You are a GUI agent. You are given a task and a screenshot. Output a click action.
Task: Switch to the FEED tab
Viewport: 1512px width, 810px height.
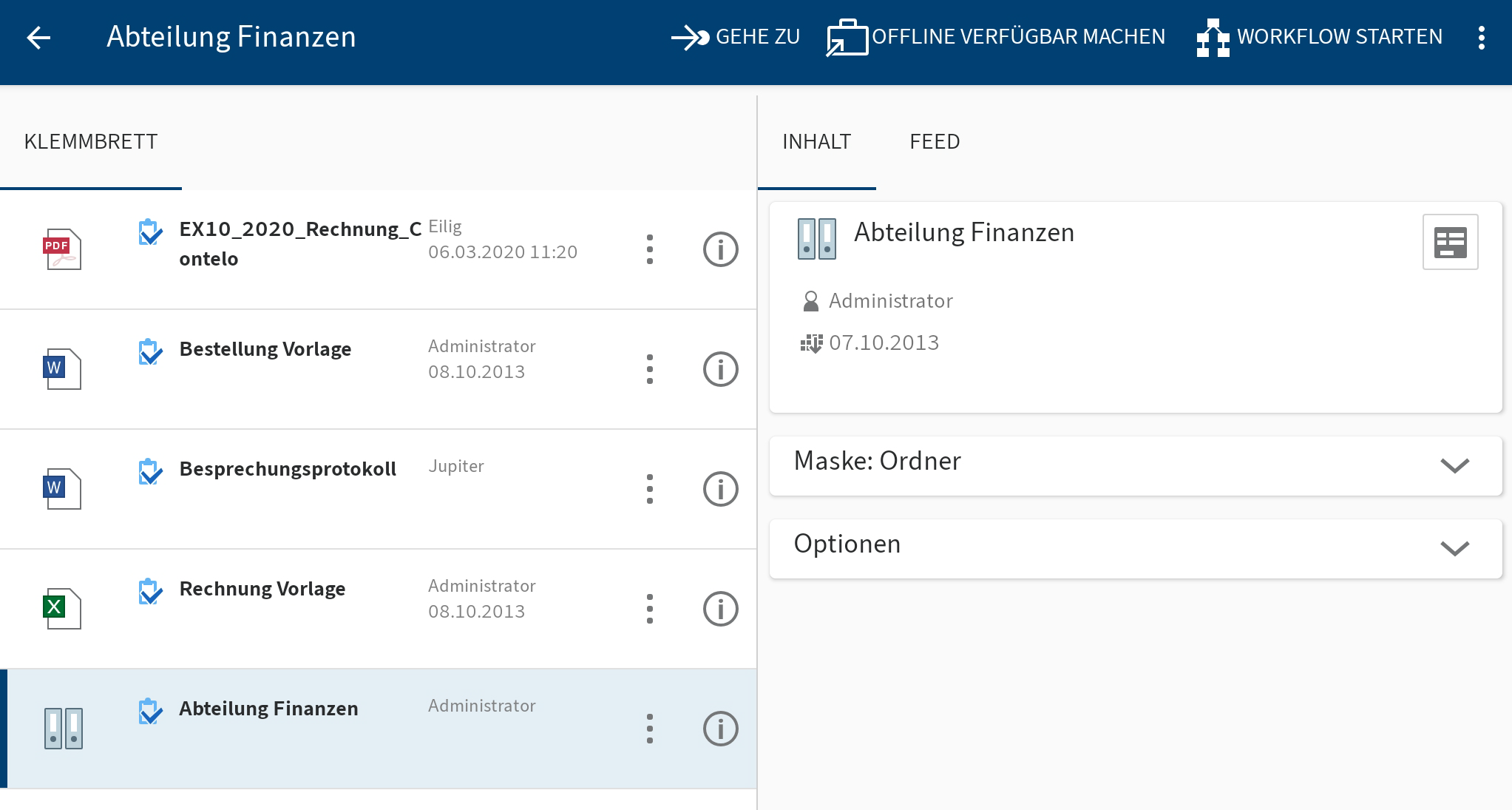point(935,141)
